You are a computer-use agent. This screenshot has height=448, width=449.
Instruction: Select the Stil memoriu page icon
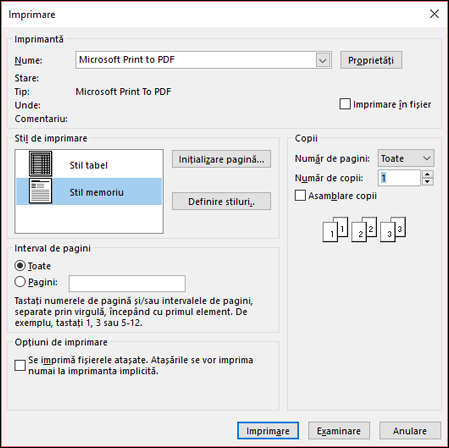coord(40,191)
